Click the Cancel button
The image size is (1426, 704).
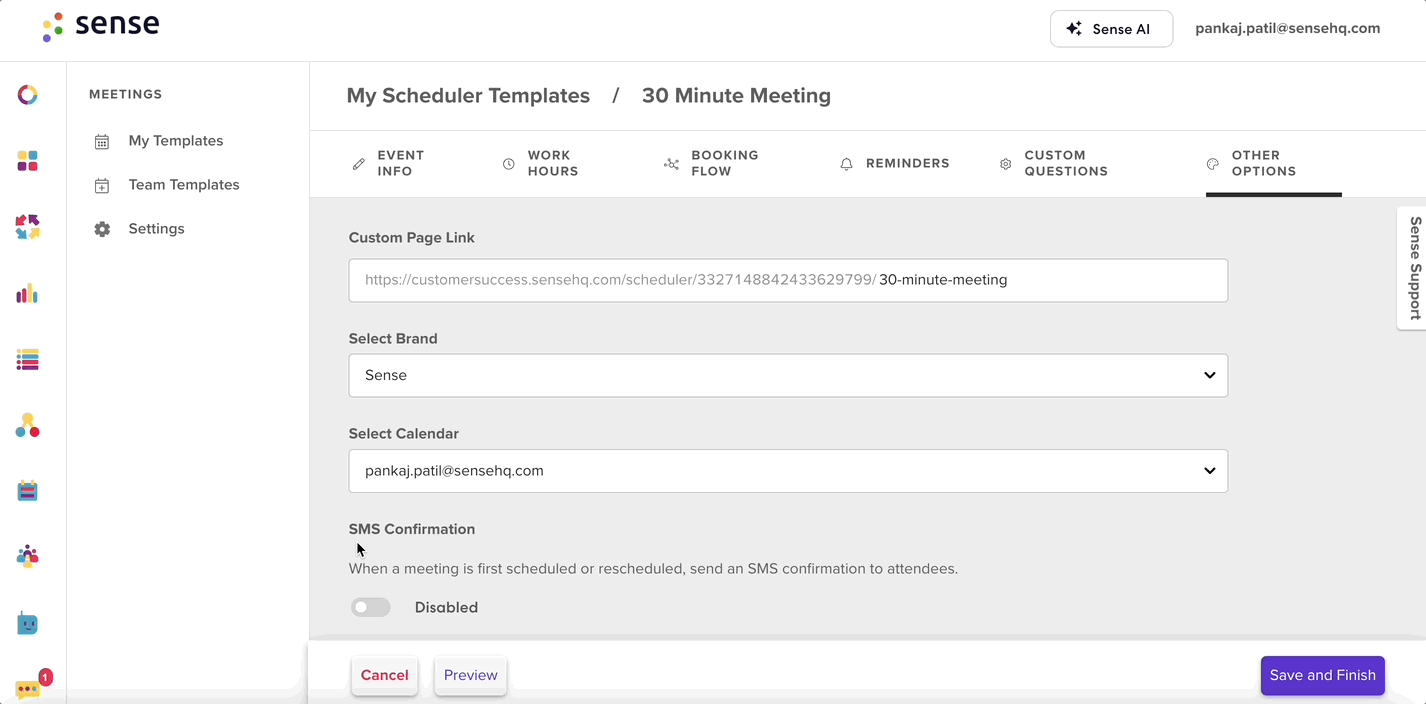point(385,676)
